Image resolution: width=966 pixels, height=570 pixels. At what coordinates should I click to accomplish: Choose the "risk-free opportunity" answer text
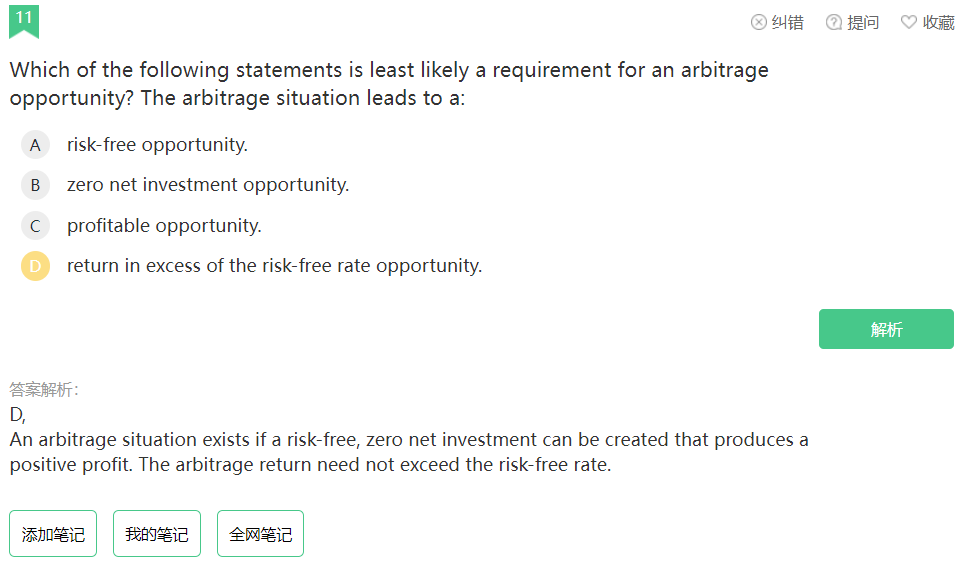157,145
